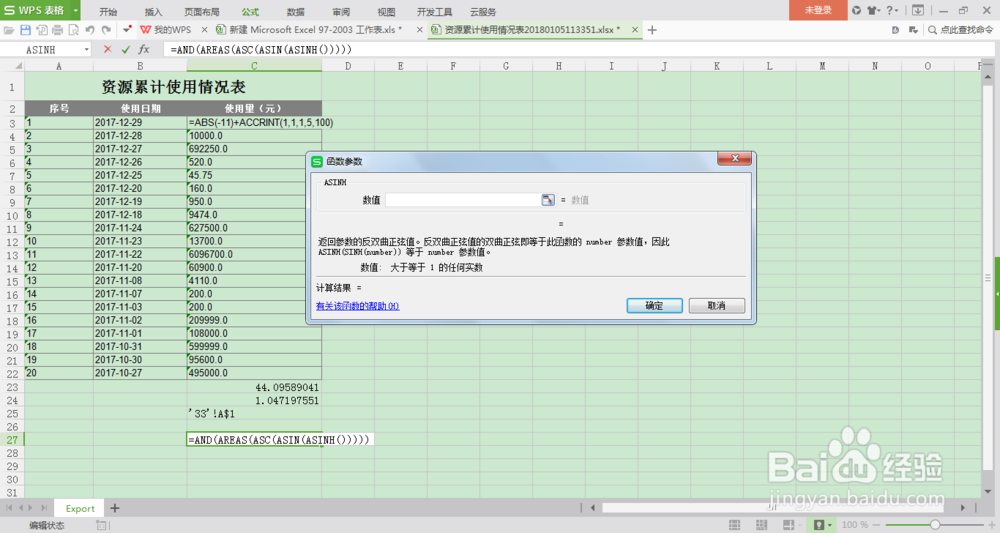Viewport: 1000px width, 533px height.
Task: Open the eye-protection mode dropdown icon
Action: coord(819,525)
